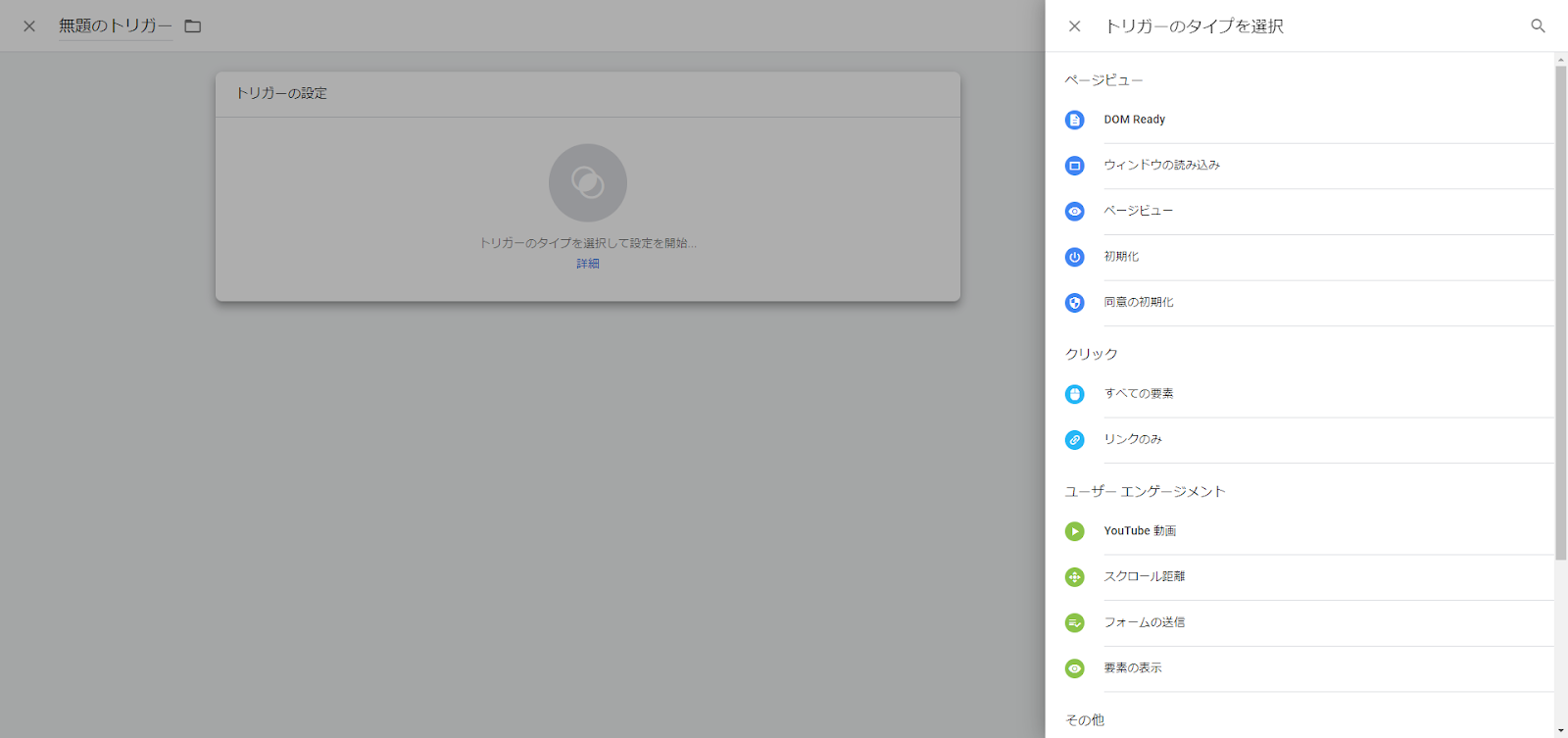Click the その他 section heading
This screenshot has height=738, width=1568.
pyautogui.click(x=1085, y=720)
